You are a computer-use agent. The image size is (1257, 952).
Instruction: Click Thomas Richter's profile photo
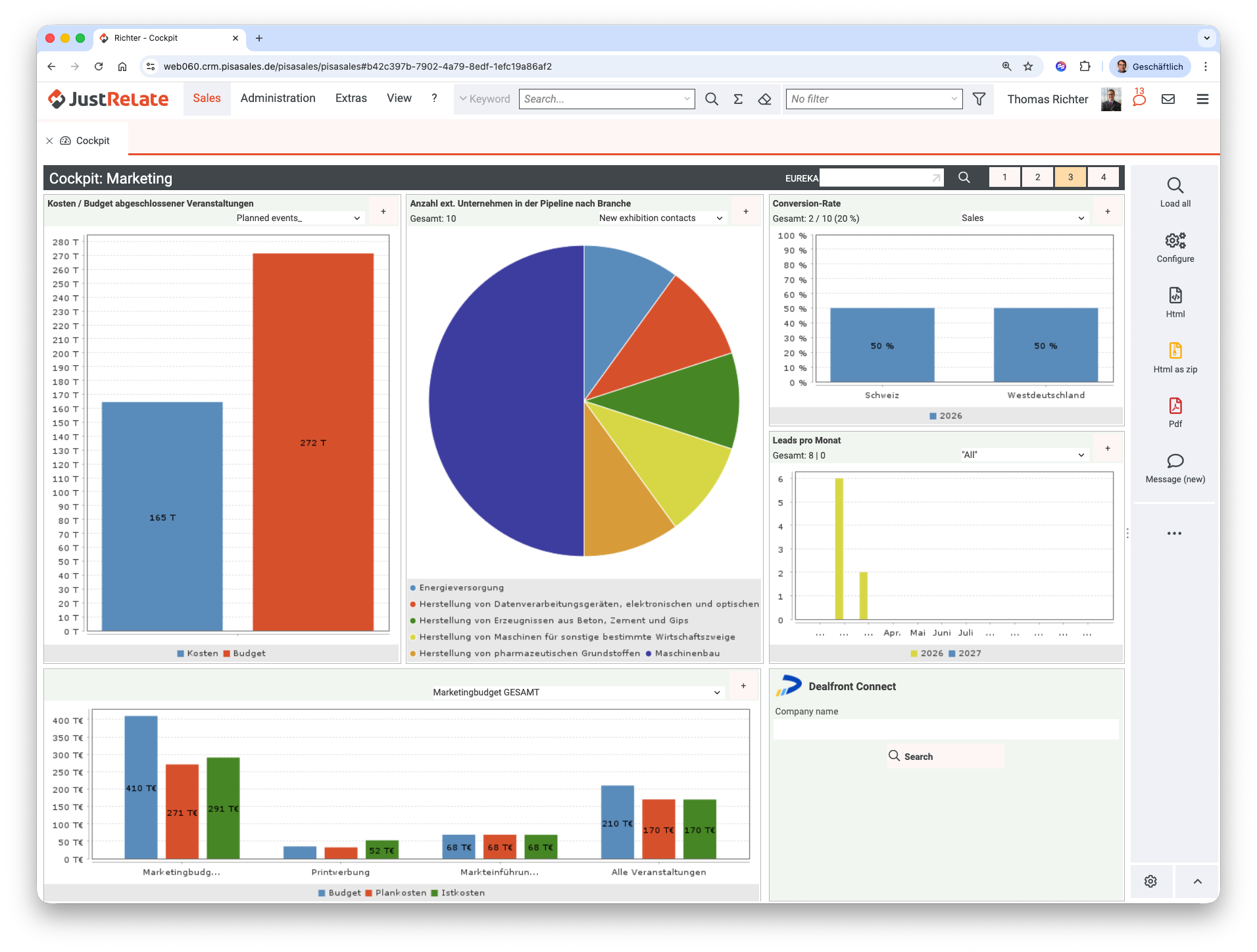coord(1111,99)
